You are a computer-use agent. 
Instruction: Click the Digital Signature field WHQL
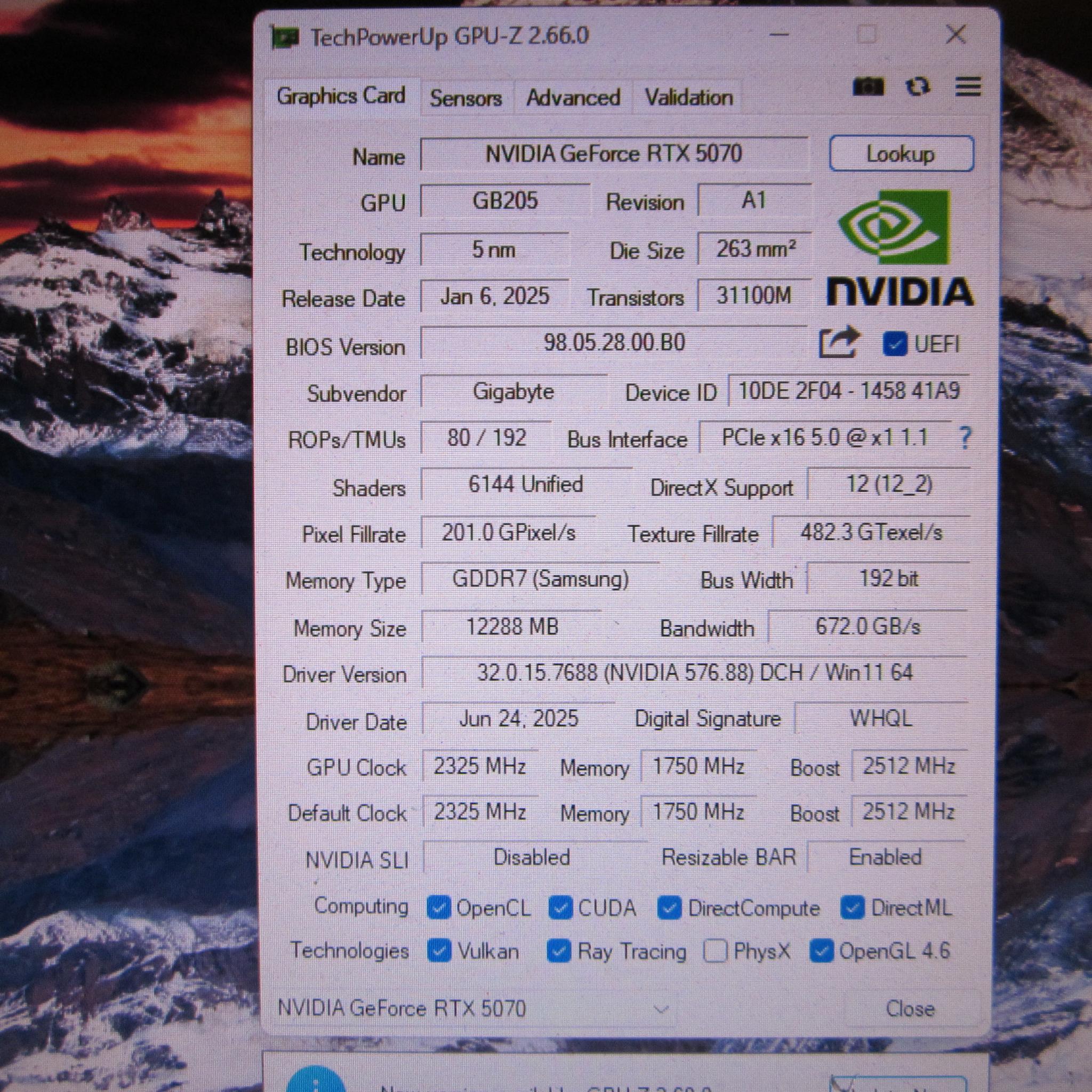[881, 718]
